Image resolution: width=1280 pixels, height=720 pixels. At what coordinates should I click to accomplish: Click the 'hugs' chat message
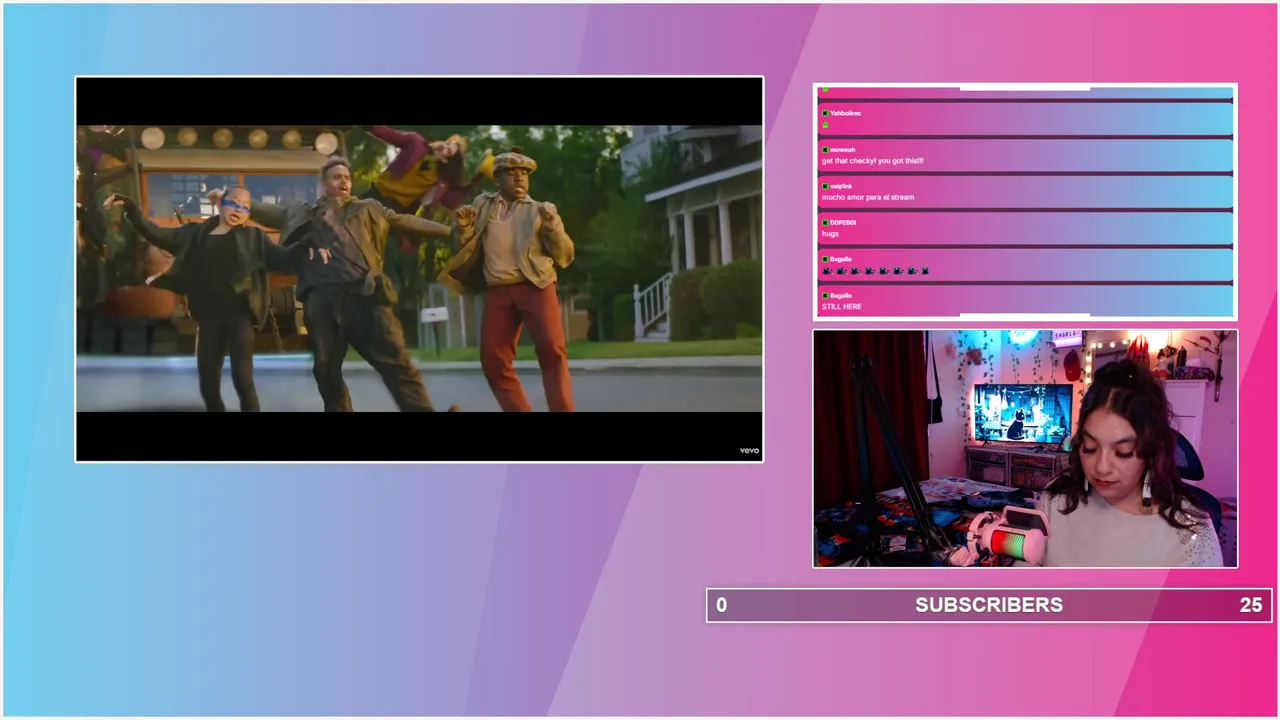pyautogui.click(x=830, y=234)
